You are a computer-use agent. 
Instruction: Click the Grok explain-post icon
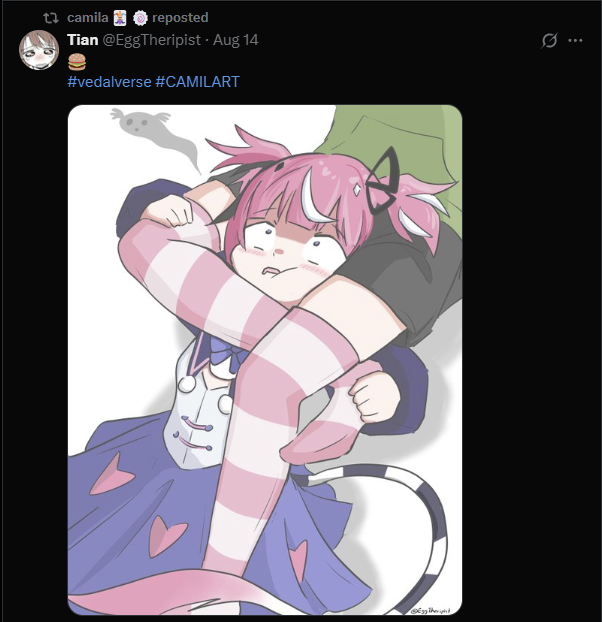click(549, 40)
